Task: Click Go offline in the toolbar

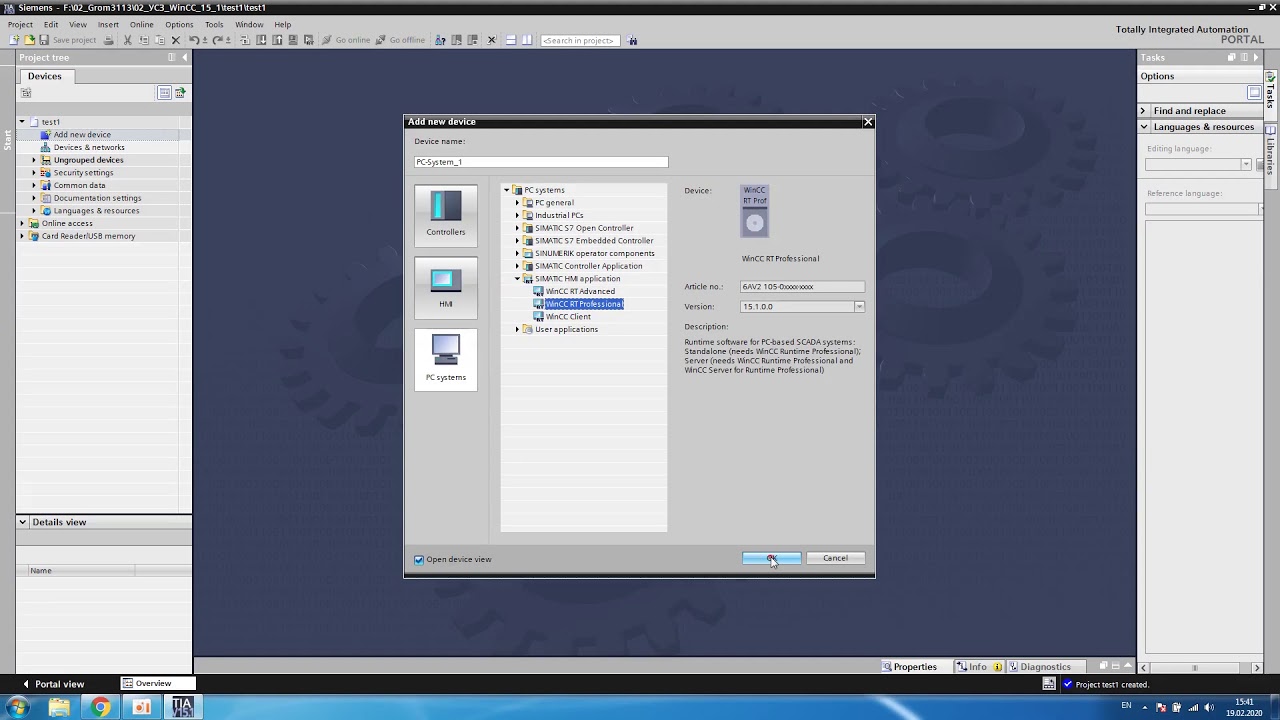Action: [400, 40]
